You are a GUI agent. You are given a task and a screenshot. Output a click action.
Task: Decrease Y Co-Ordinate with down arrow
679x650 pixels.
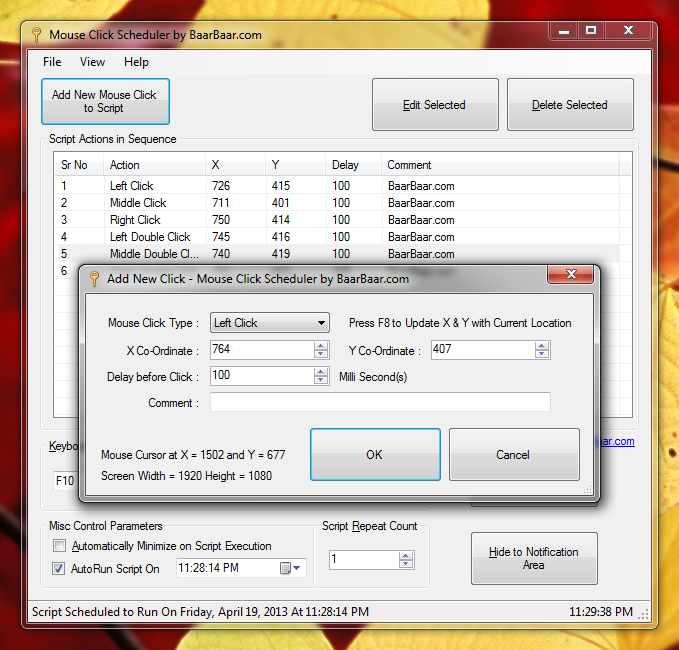tap(541, 354)
